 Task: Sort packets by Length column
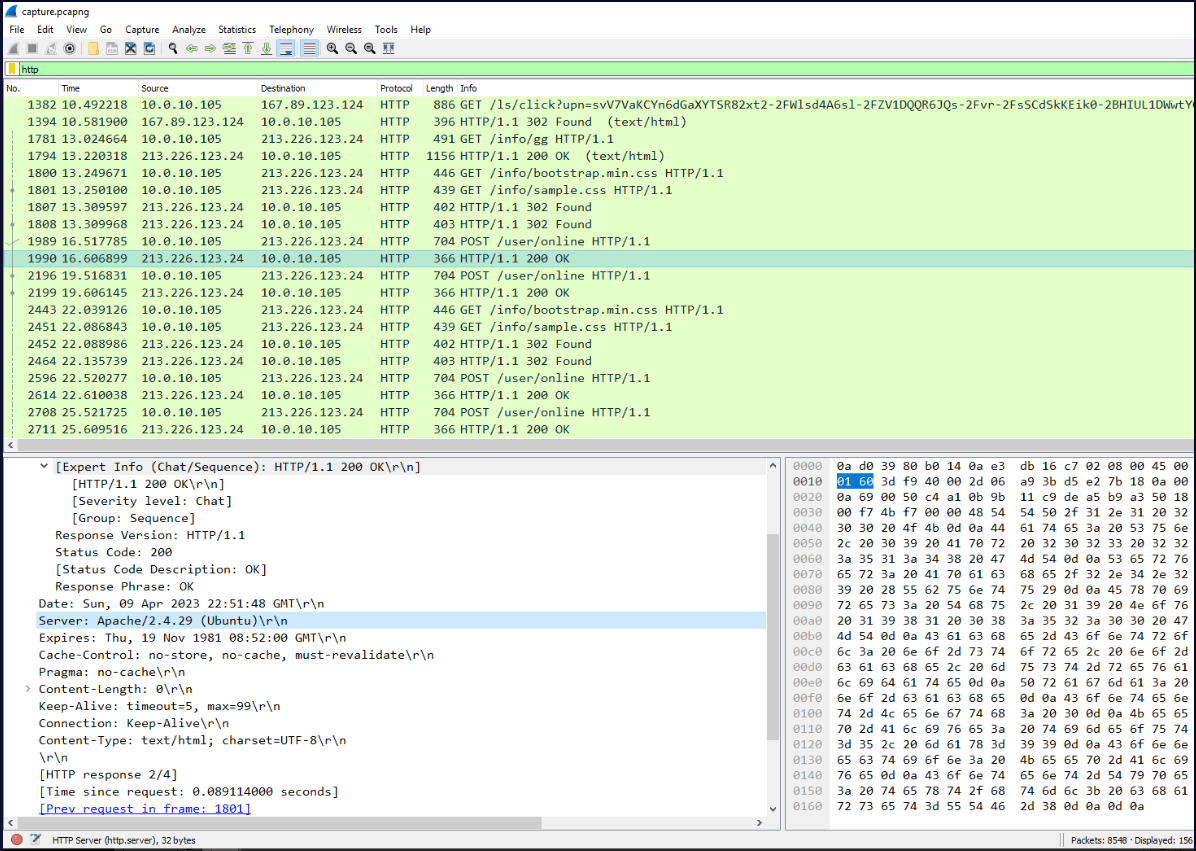click(x=439, y=88)
